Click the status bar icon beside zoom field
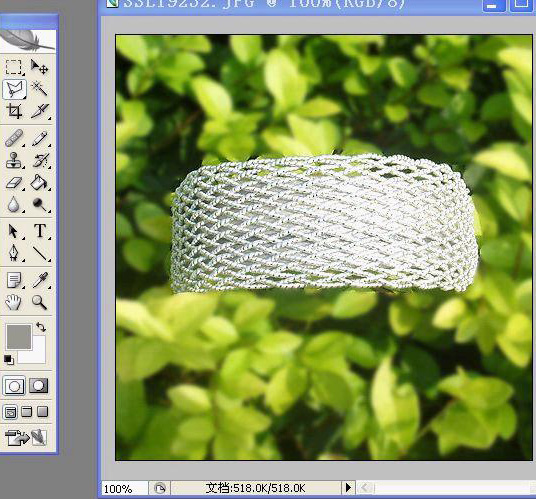 pos(160,488)
